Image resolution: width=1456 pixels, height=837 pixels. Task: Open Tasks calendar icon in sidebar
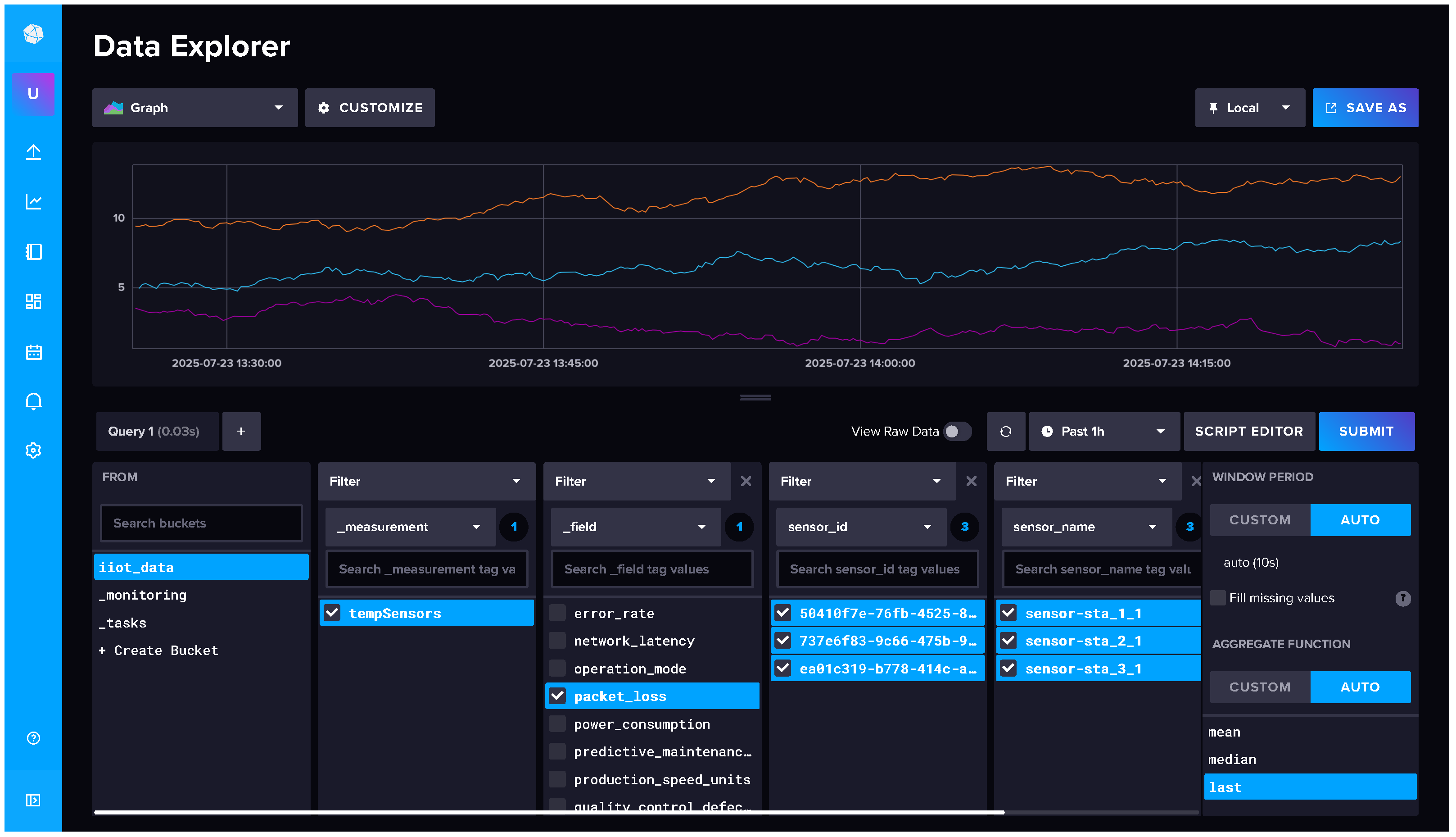(x=33, y=352)
